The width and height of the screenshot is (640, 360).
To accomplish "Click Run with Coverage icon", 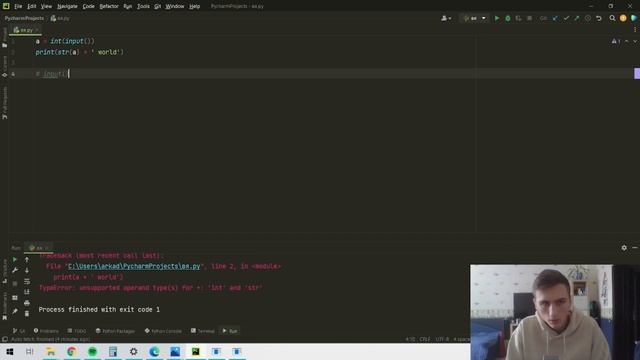I will [518, 18].
